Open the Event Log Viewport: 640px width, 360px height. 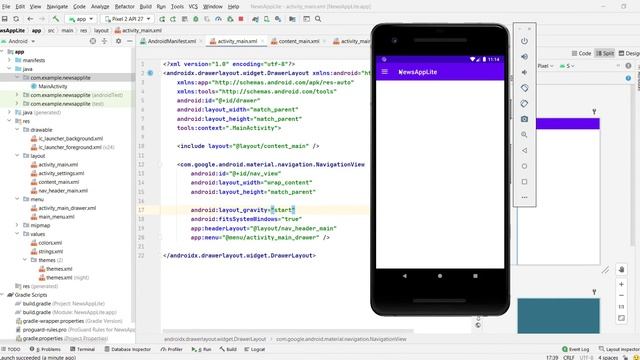(x=576, y=349)
